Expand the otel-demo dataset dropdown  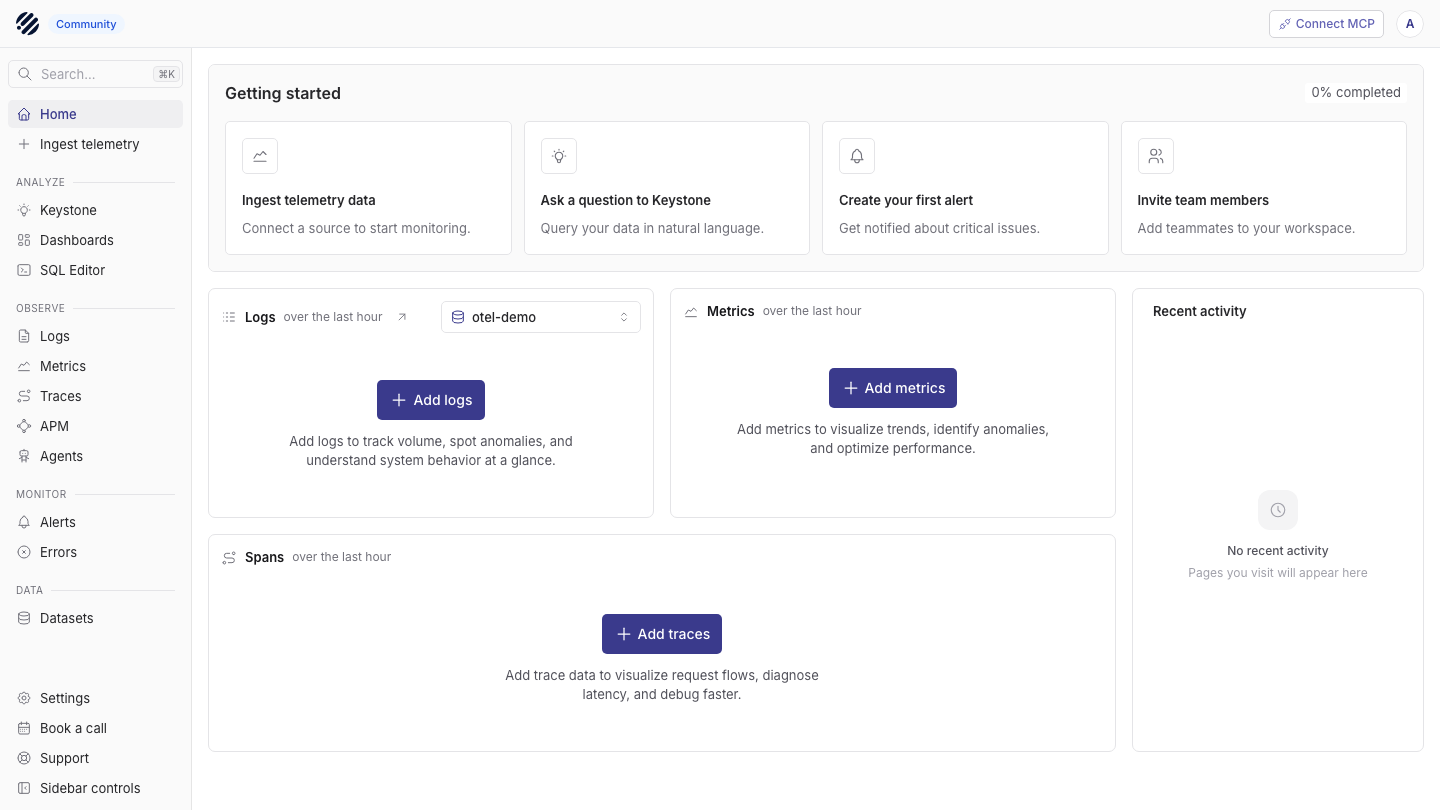tap(541, 317)
